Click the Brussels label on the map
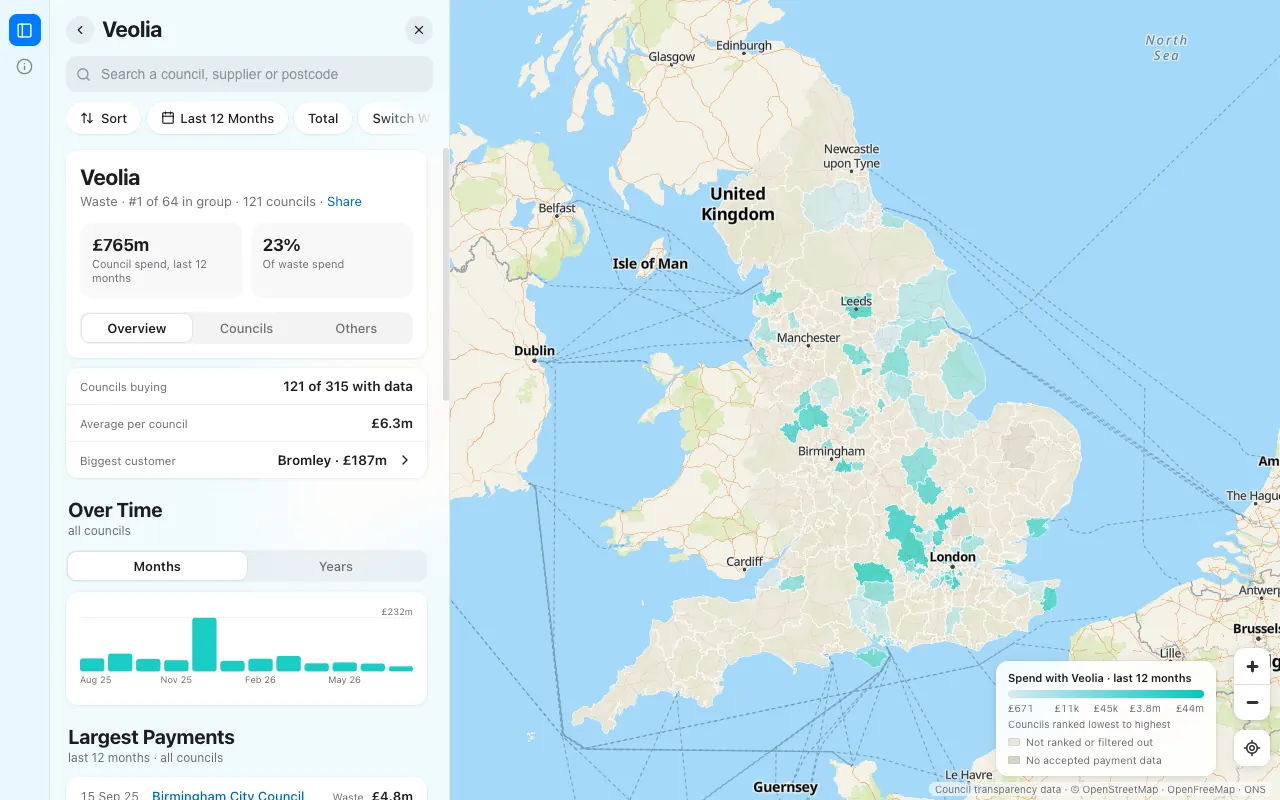 click(x=1256, y=629)
